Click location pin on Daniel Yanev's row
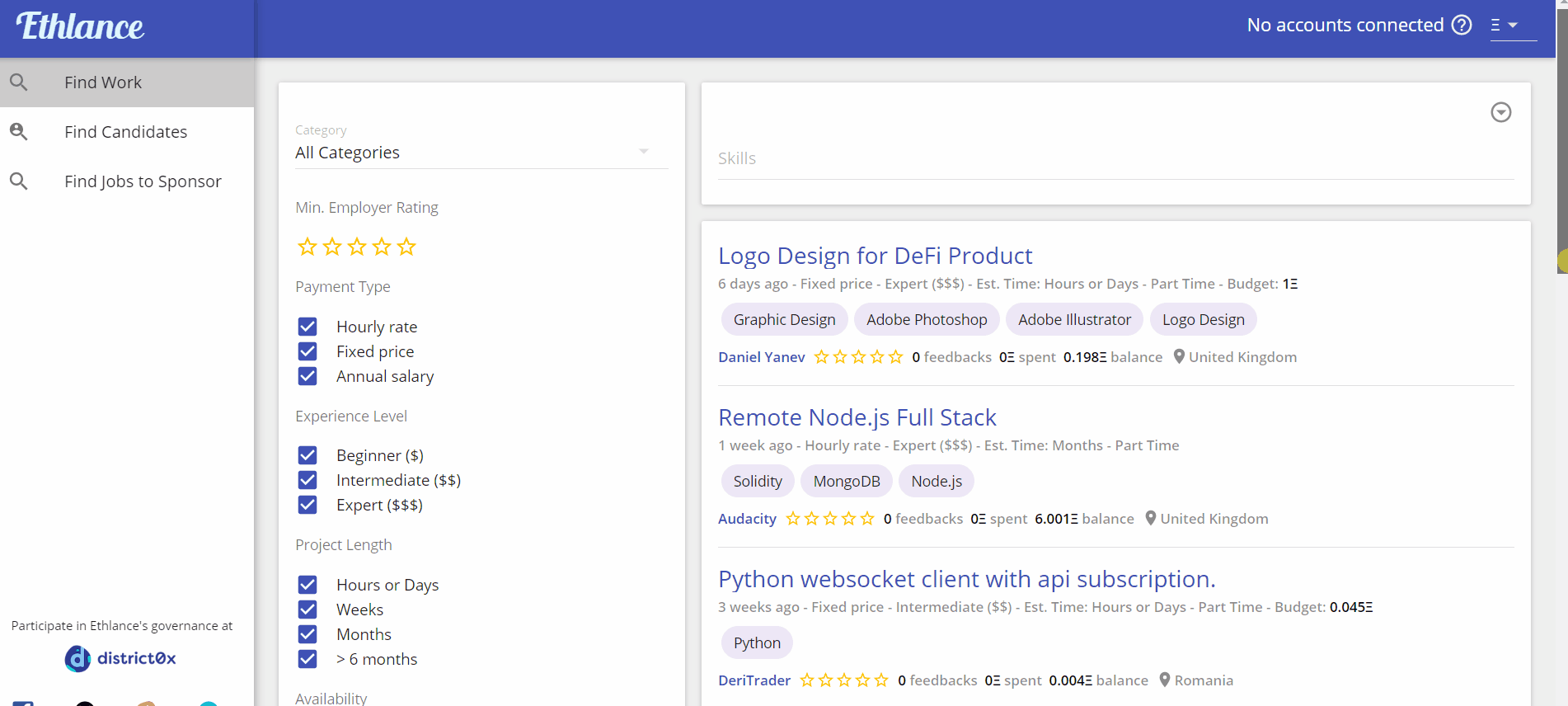Image resolution: width=1568 pixels, height=706 pixels. click(x=1179, y=356)
